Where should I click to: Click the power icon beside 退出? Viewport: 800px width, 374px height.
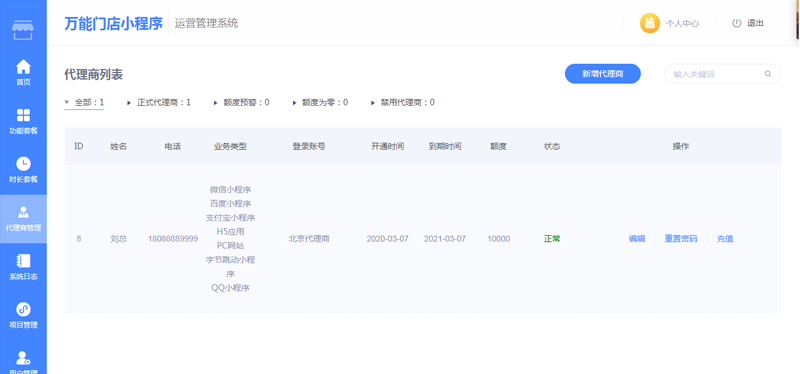[736, 23]
